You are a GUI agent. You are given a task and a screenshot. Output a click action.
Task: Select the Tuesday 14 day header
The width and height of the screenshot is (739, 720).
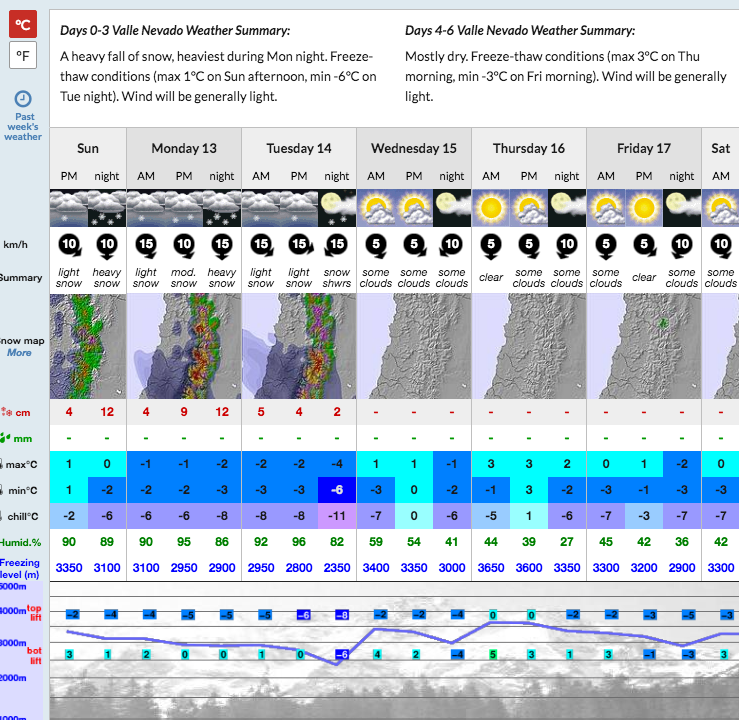pos(299,148)
